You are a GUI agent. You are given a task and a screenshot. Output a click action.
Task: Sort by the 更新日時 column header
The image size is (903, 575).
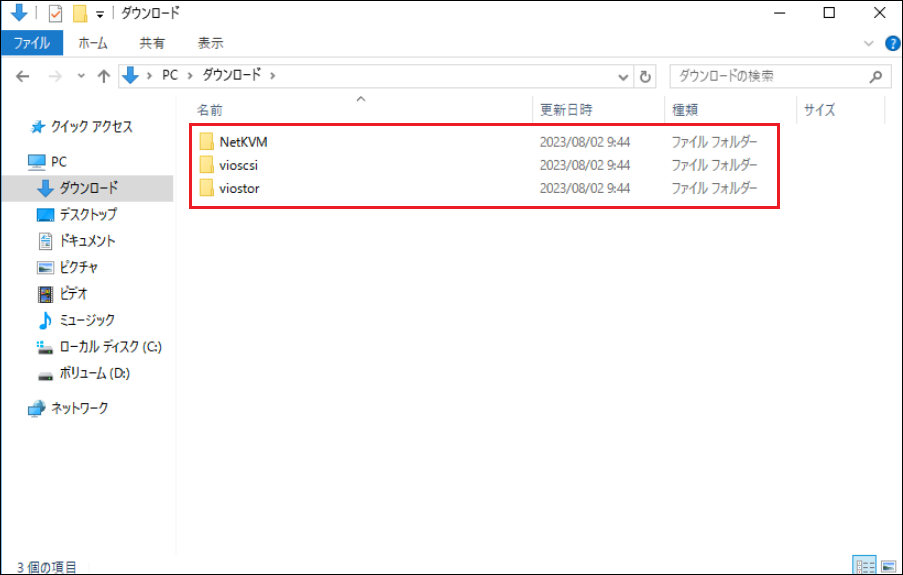pos(566,109)
